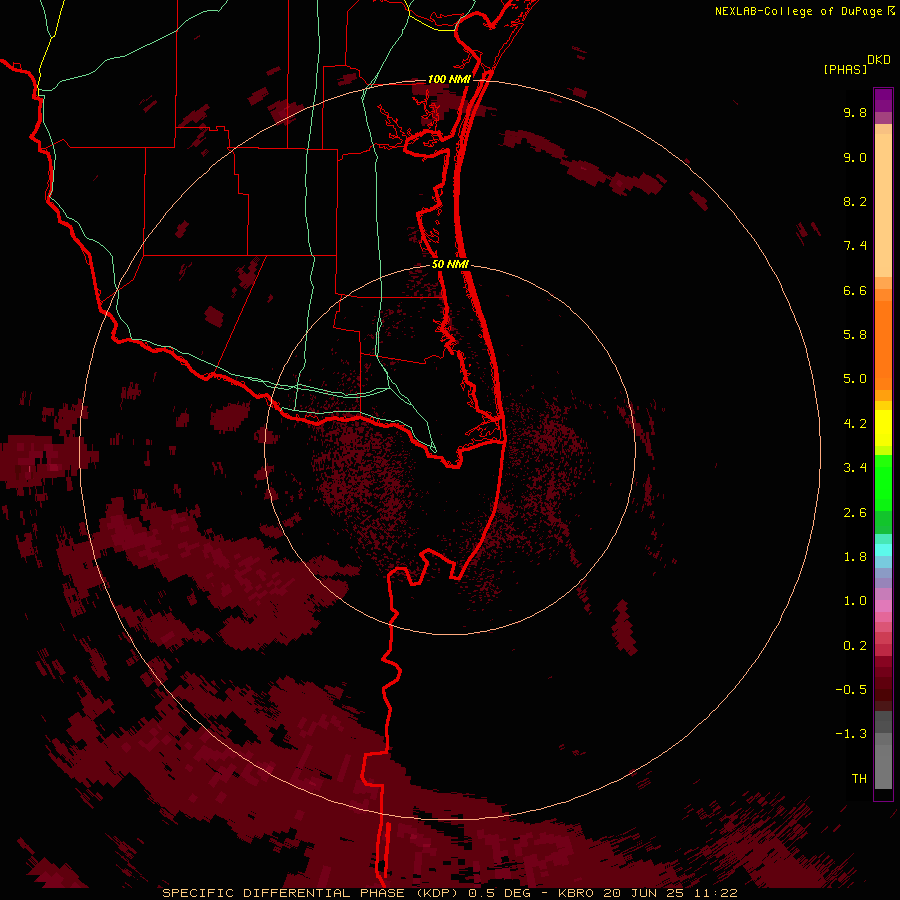900x900 pixels.
Task: Click the 2.6 value on color scale
Action: click(x=855, y=513)
